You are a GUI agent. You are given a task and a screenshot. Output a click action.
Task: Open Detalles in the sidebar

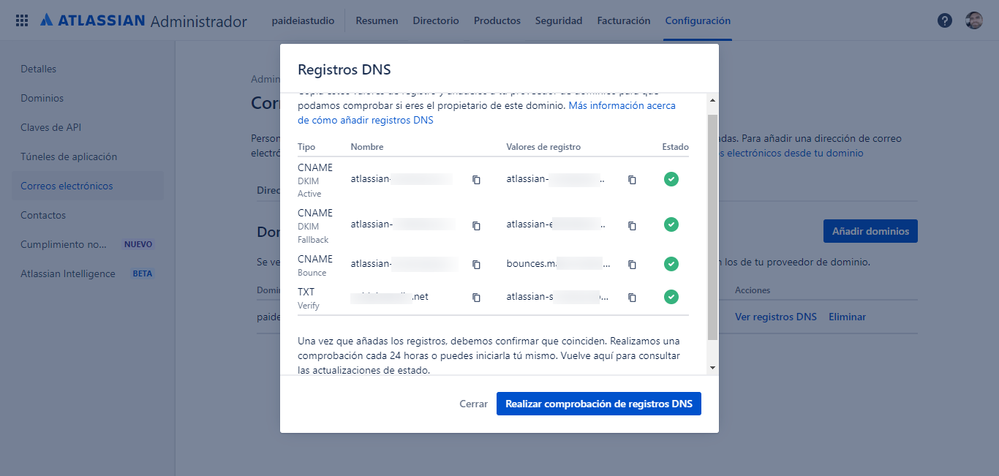(x=38, y=69)
